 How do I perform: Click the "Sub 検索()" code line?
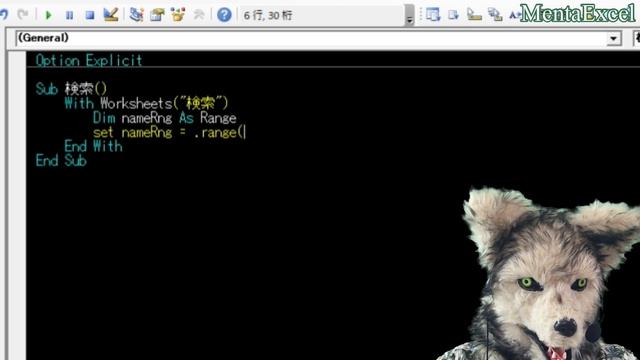point(71,89)
